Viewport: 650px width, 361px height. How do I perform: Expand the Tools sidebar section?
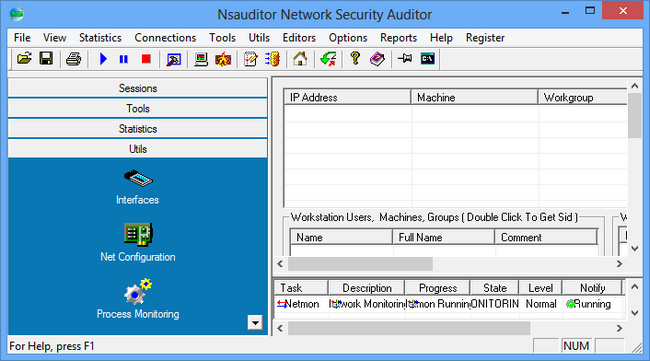point(138,109)
